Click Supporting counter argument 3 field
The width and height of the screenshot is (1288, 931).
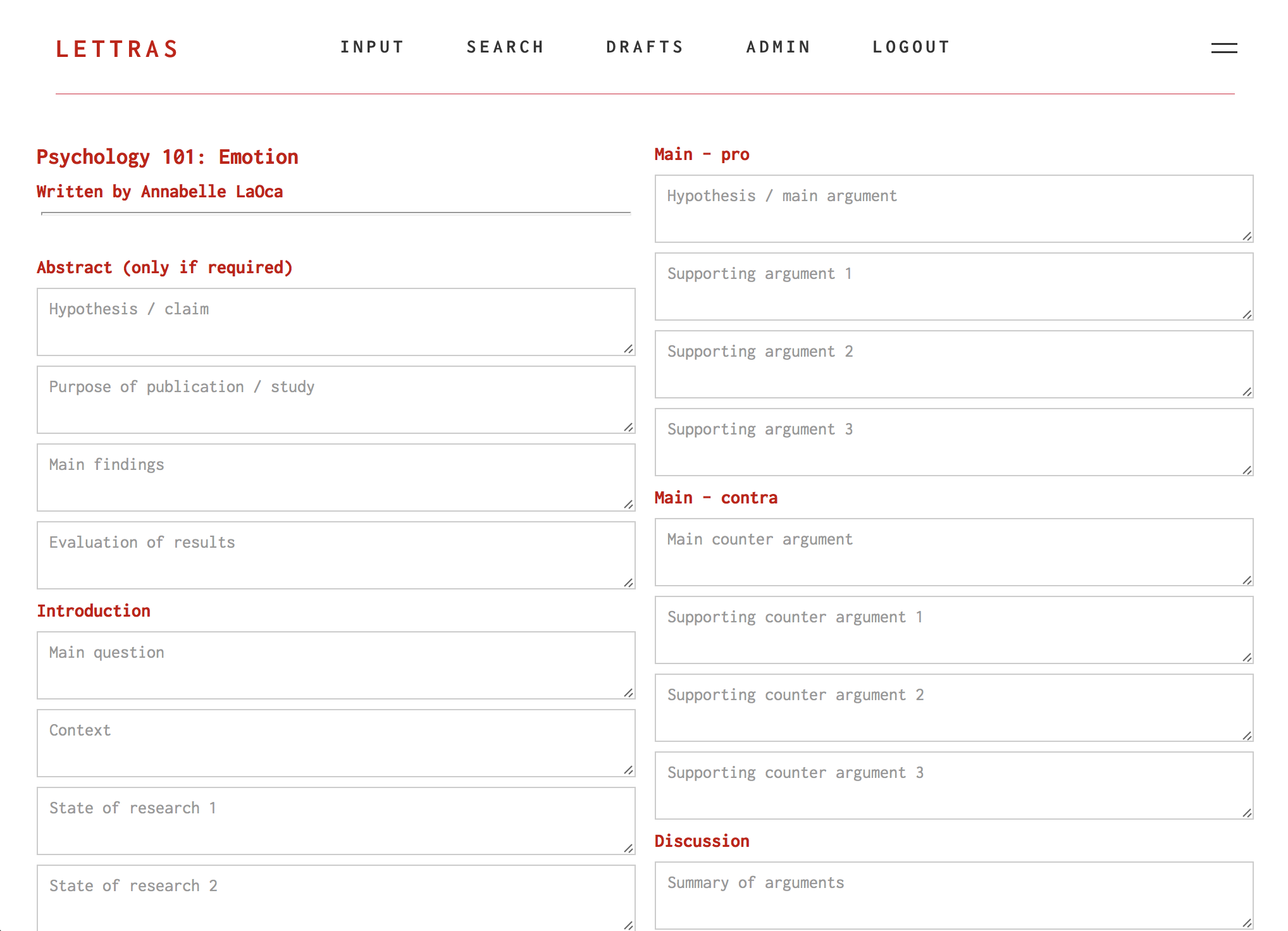954,786
